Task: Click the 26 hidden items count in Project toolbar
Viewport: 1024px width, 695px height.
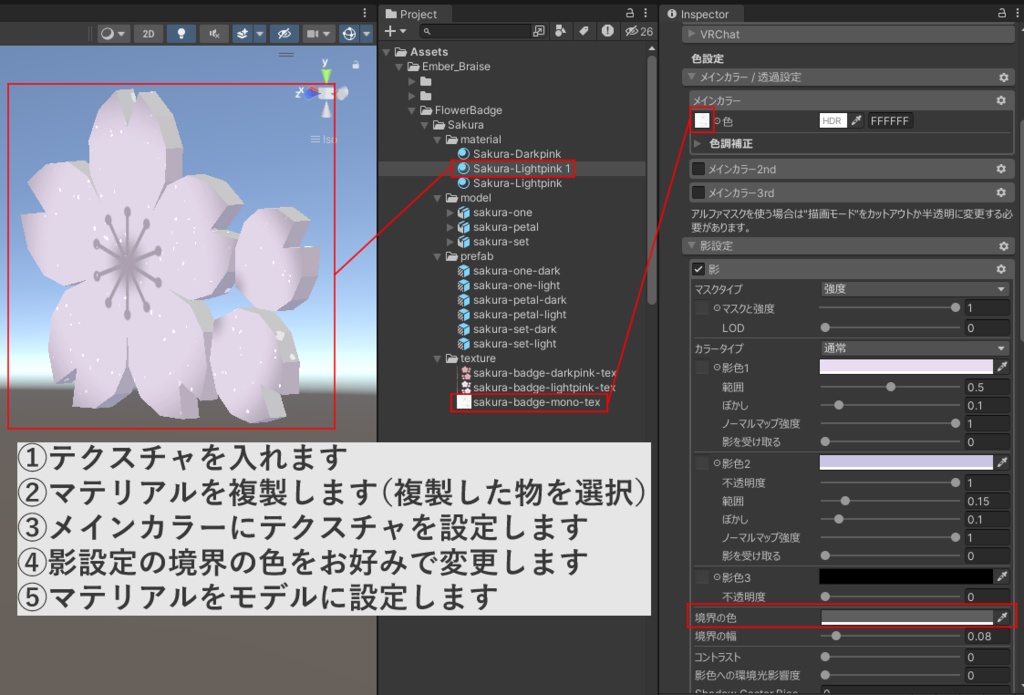Action: [x=638, y=31]
